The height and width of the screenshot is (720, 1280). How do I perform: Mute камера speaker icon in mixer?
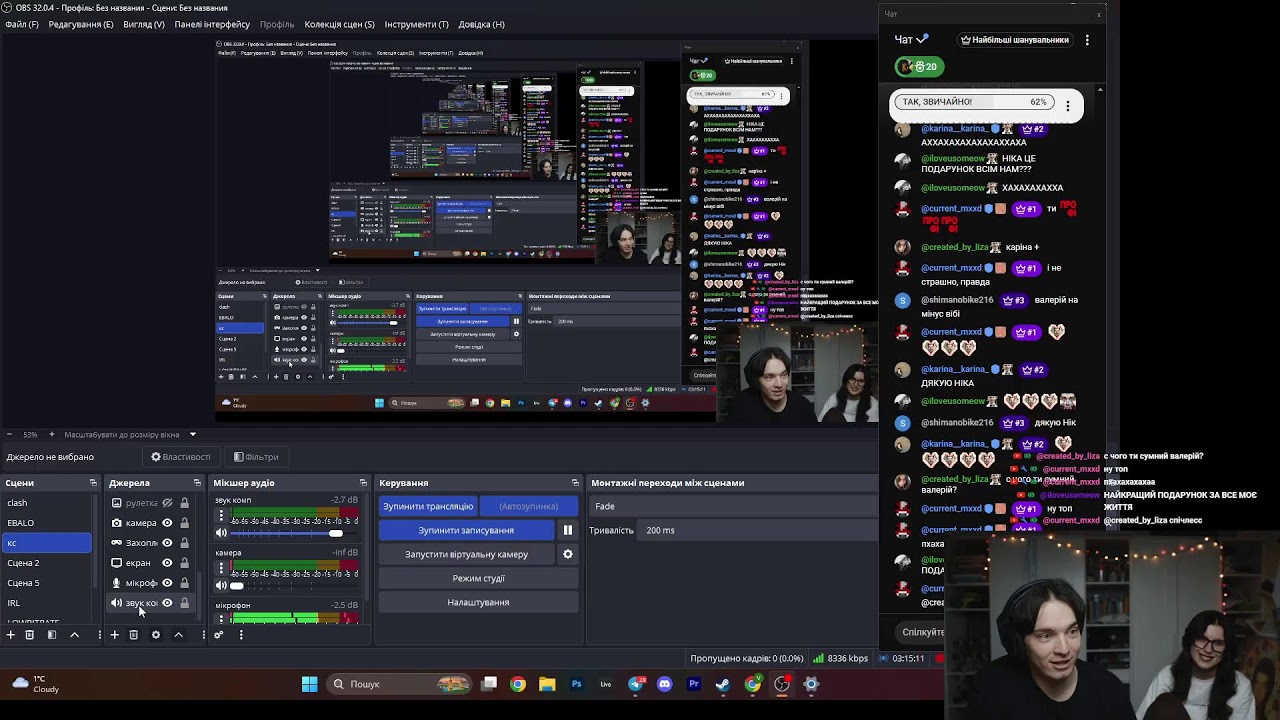pos(221,586)
